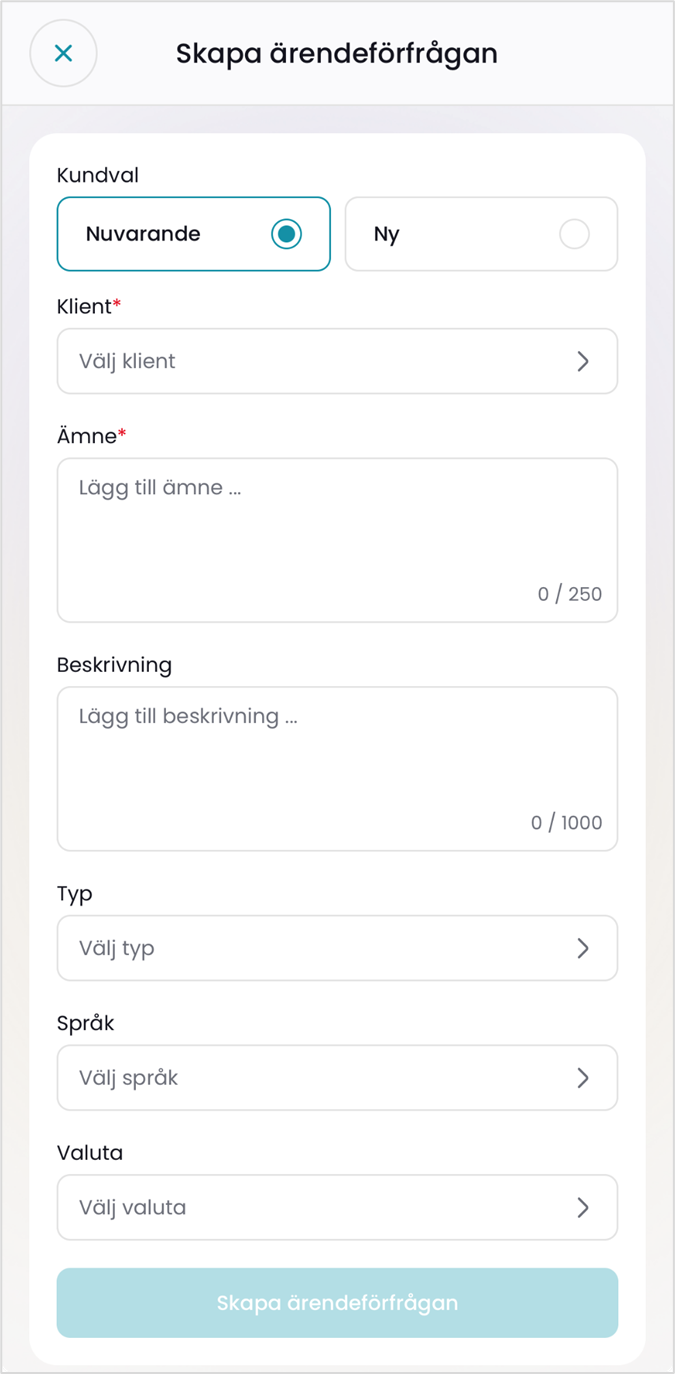Click the '0 / 1000' character counter
The width and height of the screenshot is (675, 1374).
click(567, 823)
